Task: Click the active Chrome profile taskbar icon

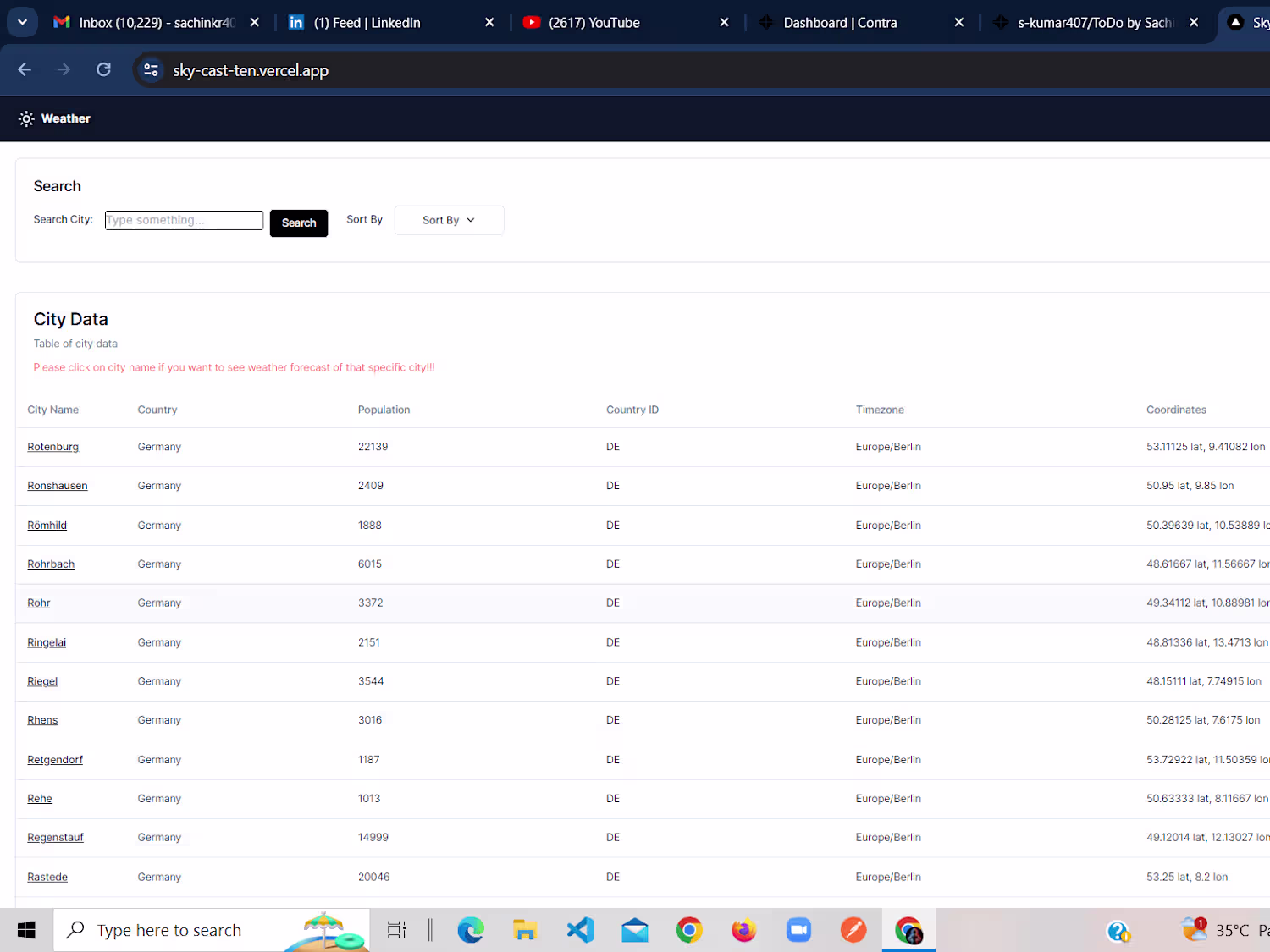Action: (x=908, y=930)
